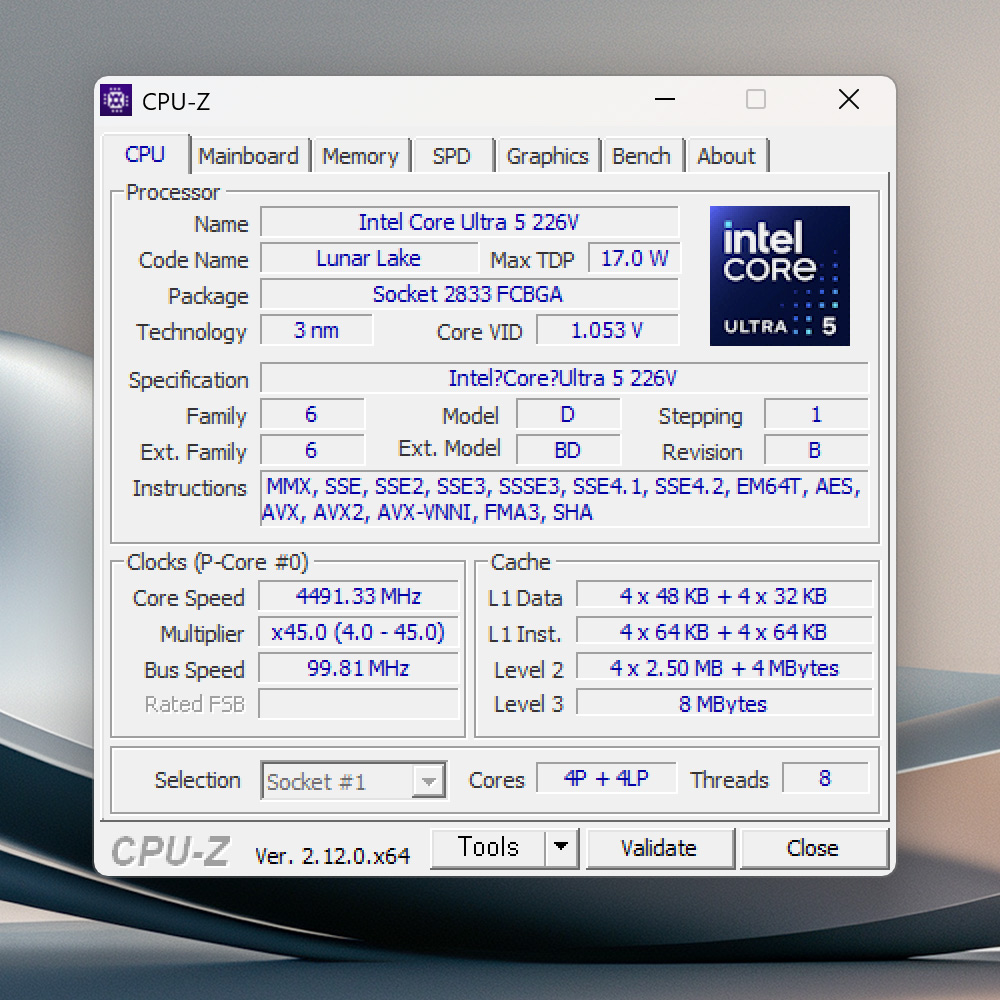Click the Ext. Family value 6
This screenshot has width=1000, height=1000.
coord(312,450)
